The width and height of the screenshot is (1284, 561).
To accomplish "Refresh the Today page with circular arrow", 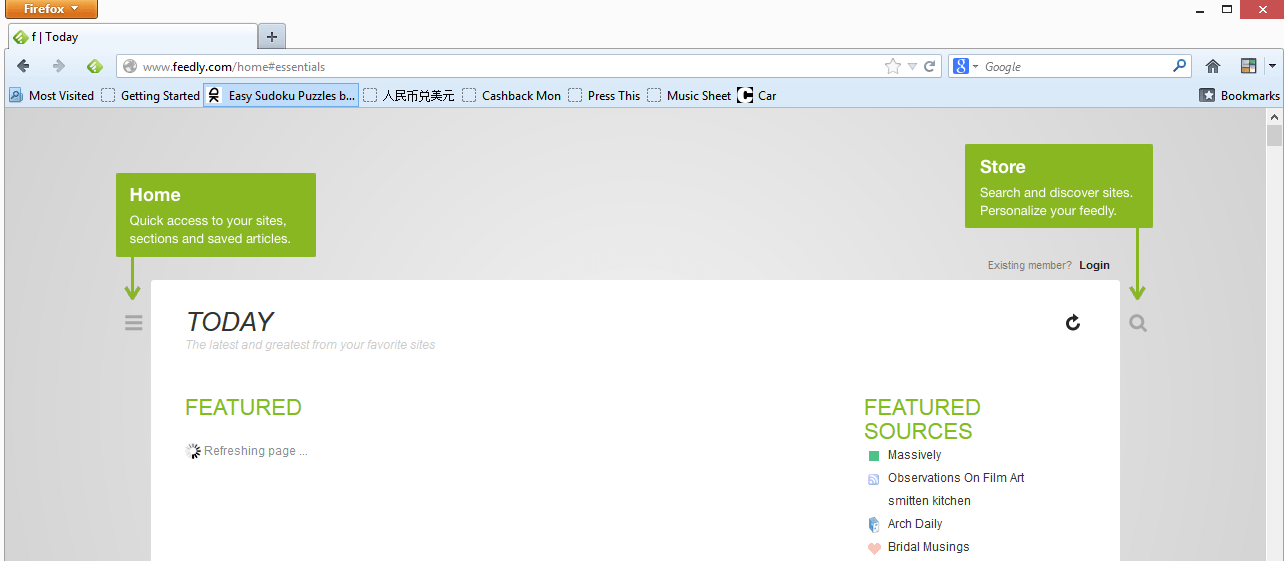I will pyautogui.click(x=1073, y=322).
